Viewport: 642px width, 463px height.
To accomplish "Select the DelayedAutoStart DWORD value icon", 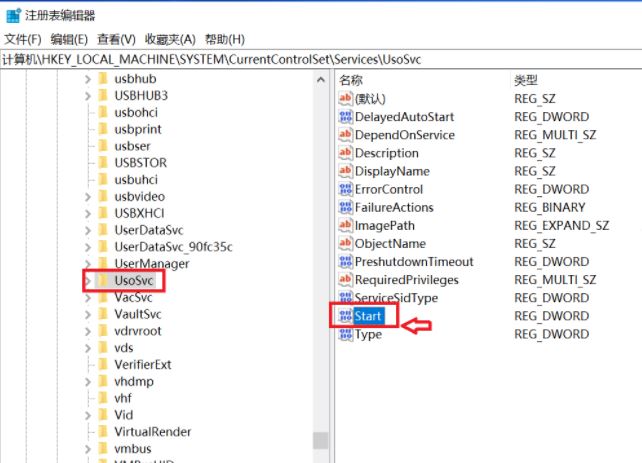I will point(345,117).
